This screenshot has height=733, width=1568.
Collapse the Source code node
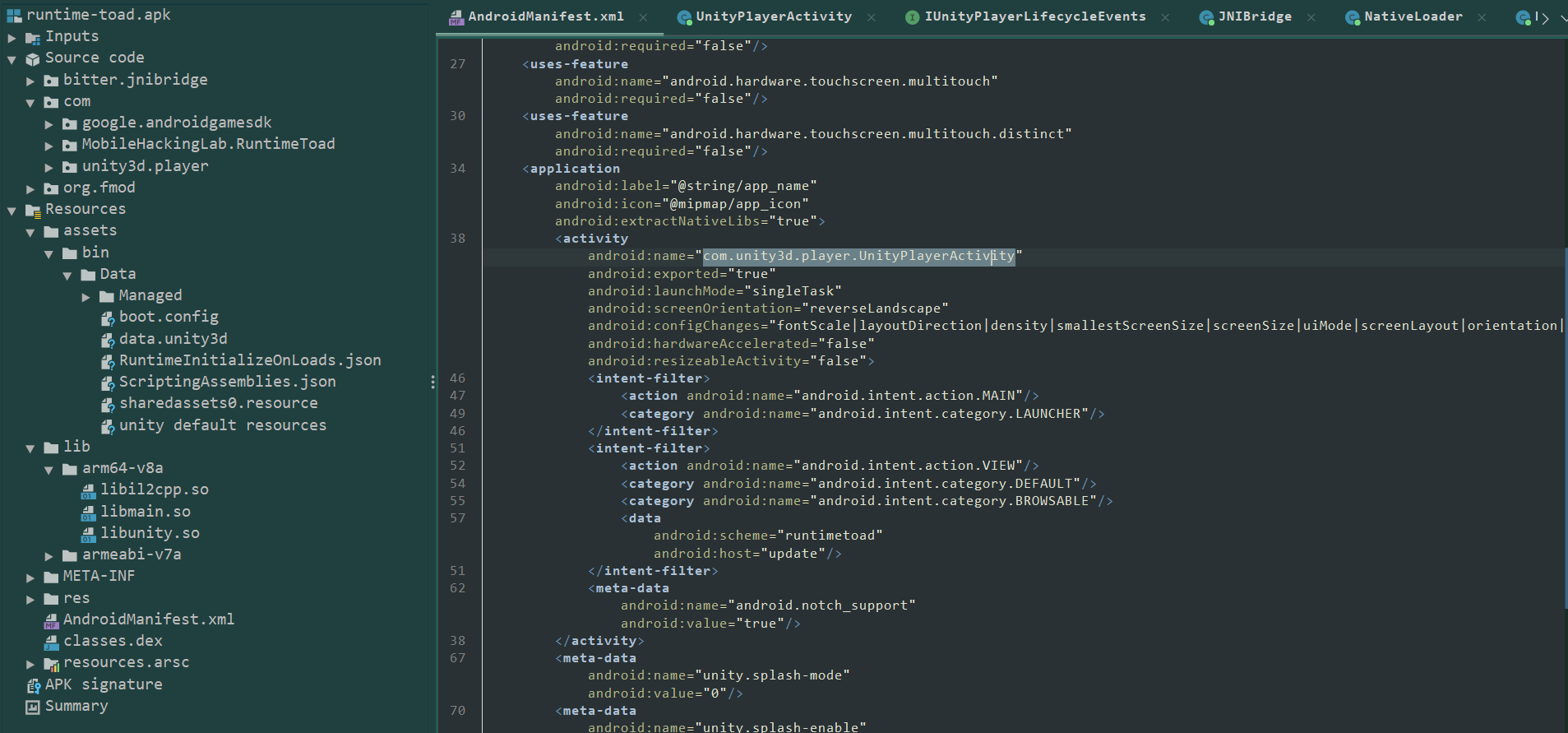point(12,59)
